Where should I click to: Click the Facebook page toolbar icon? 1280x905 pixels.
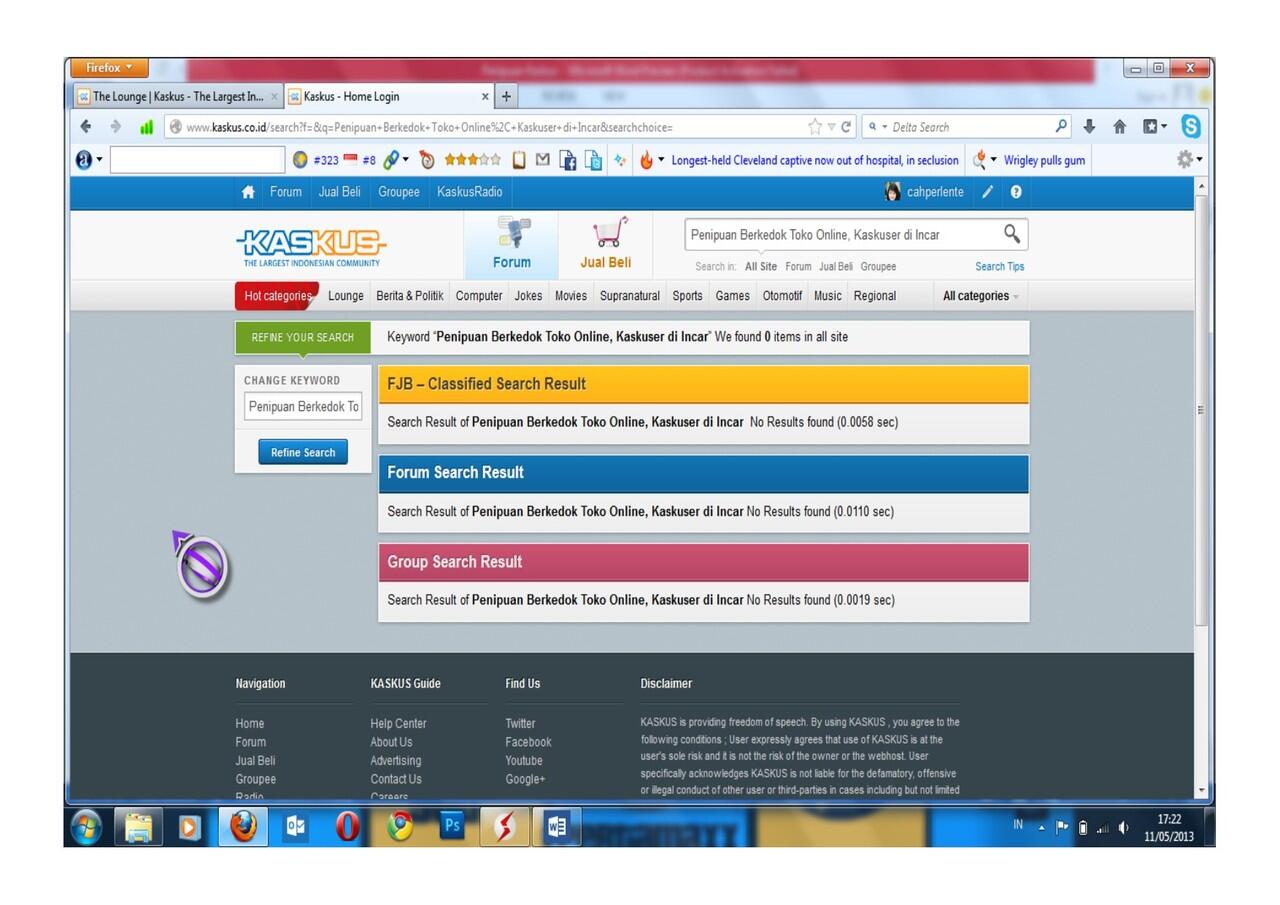point(567,160)
